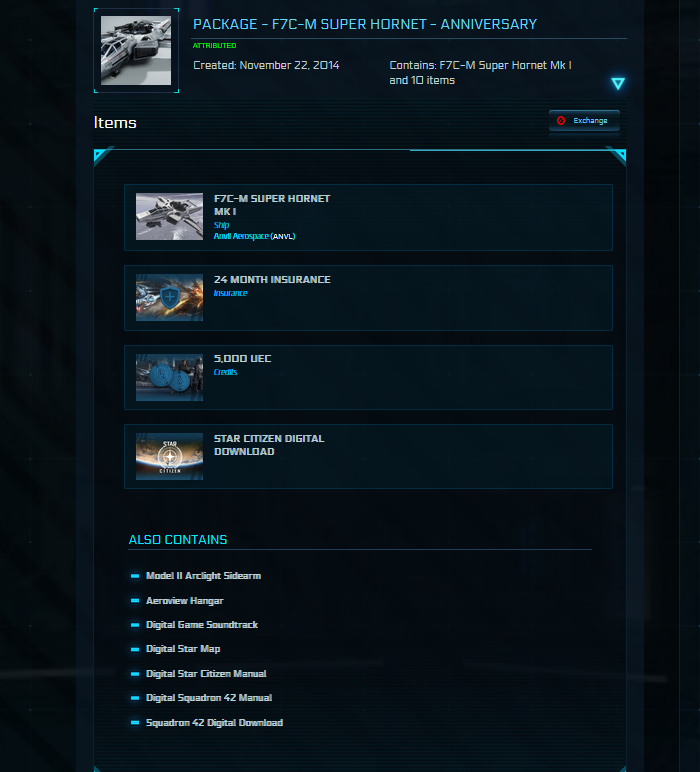Select the STAR CITIZEN DIGITAL DOWNLOAD title
Image resolution: width=700 pixels, height=772 pixels.
269,445
